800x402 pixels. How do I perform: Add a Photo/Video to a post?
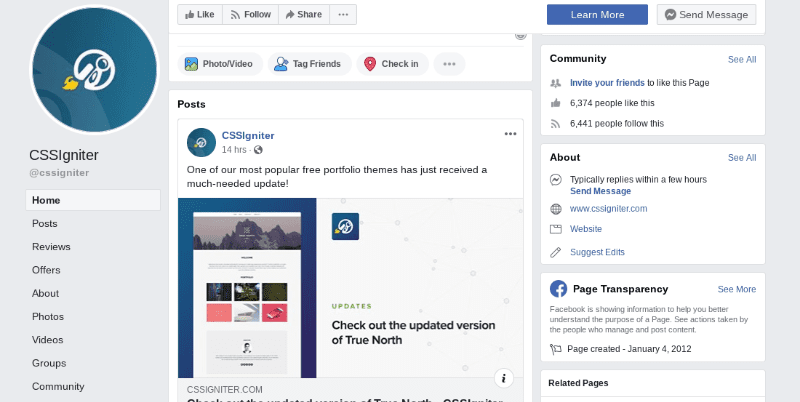(219, 64)
